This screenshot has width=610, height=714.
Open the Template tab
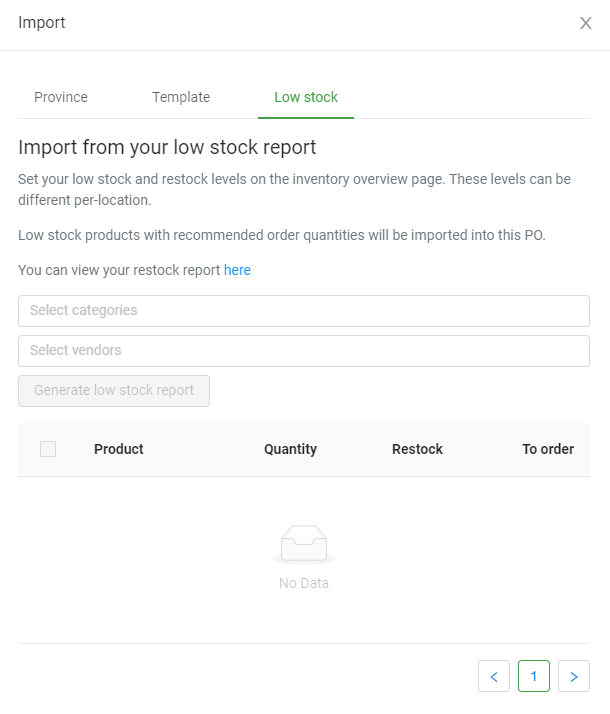pyautogui.click(x=181, y=97)
